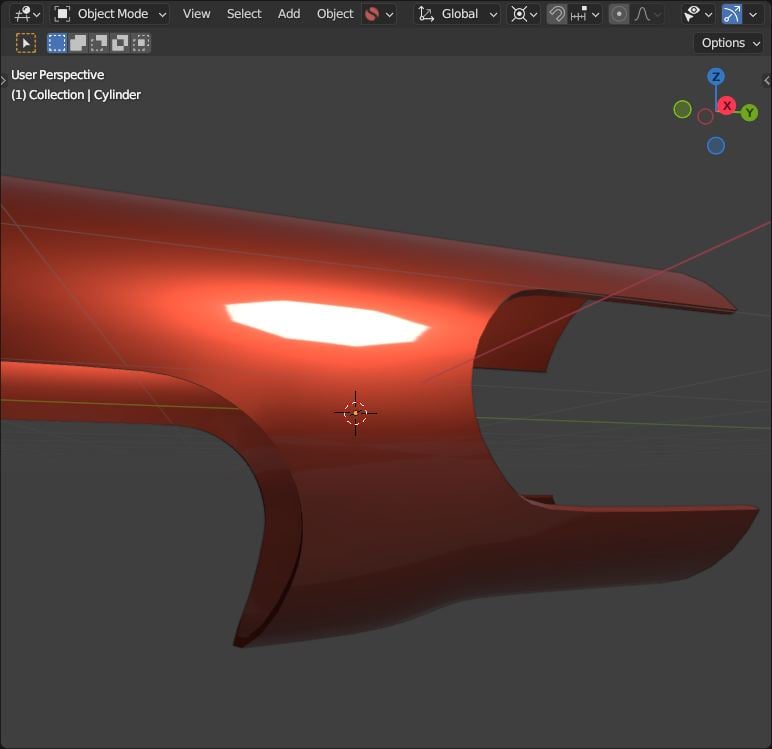Viewport: 772px width, 749px height.
Task: Open the Global transform orientation dropdown
Action: (457, 14)
